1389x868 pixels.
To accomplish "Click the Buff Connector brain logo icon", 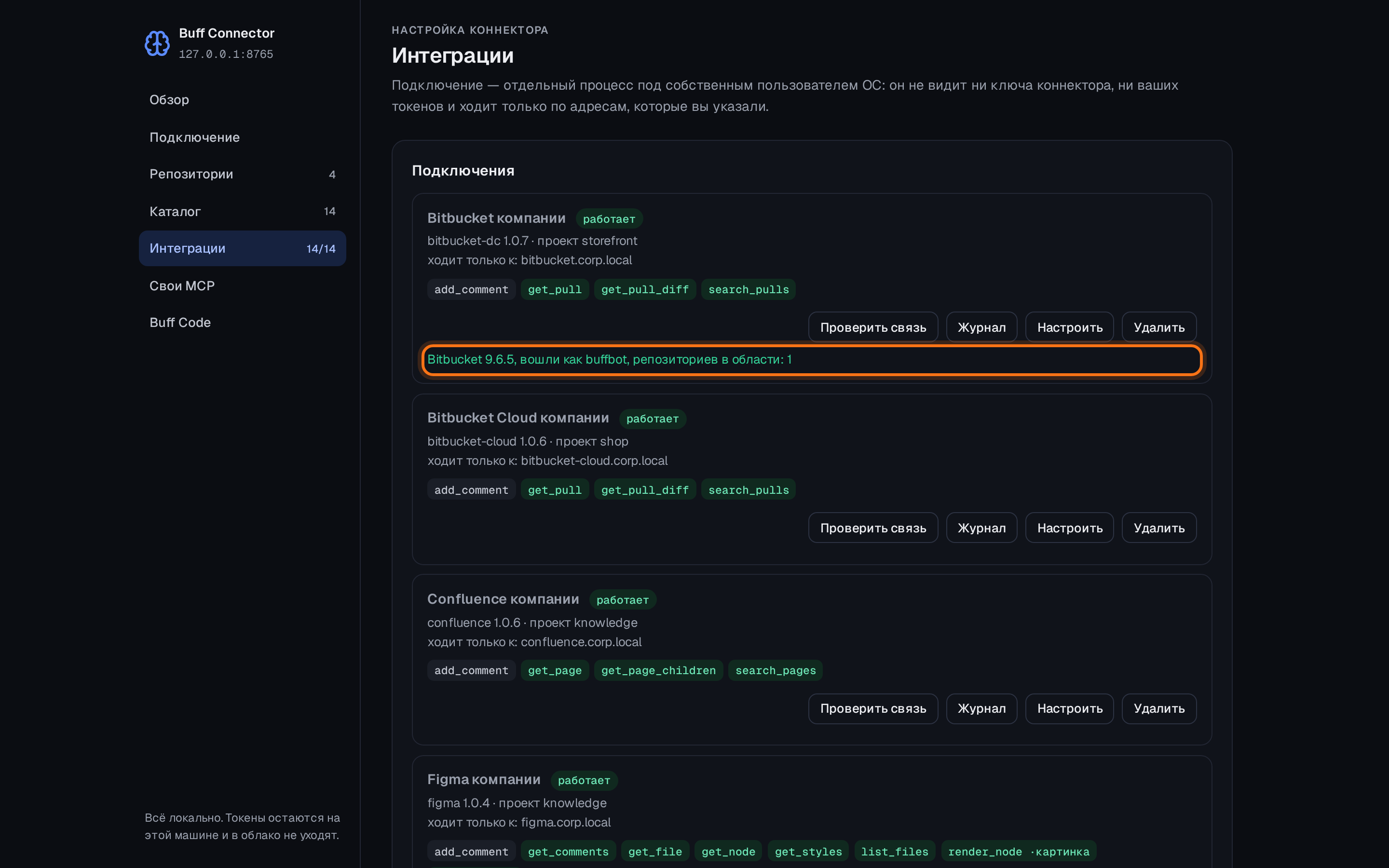I will (157, 43).
